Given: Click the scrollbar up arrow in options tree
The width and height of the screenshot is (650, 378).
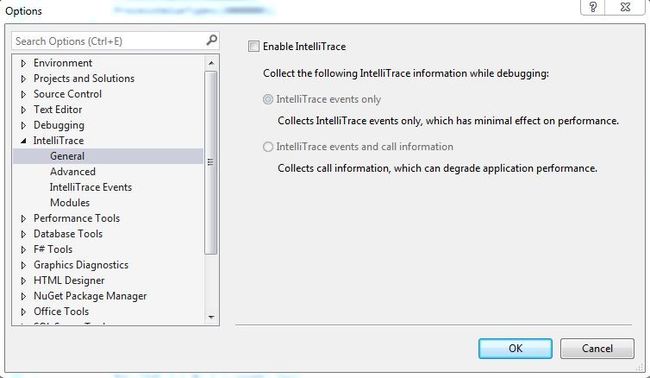Looking at the screenshot, I should click(x=211, y=63).
